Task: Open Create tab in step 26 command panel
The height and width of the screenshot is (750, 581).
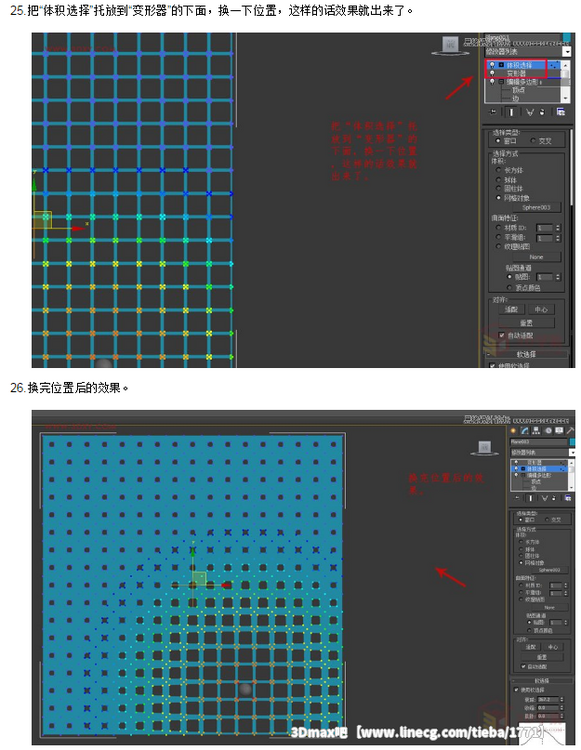Action: point(514,431)
